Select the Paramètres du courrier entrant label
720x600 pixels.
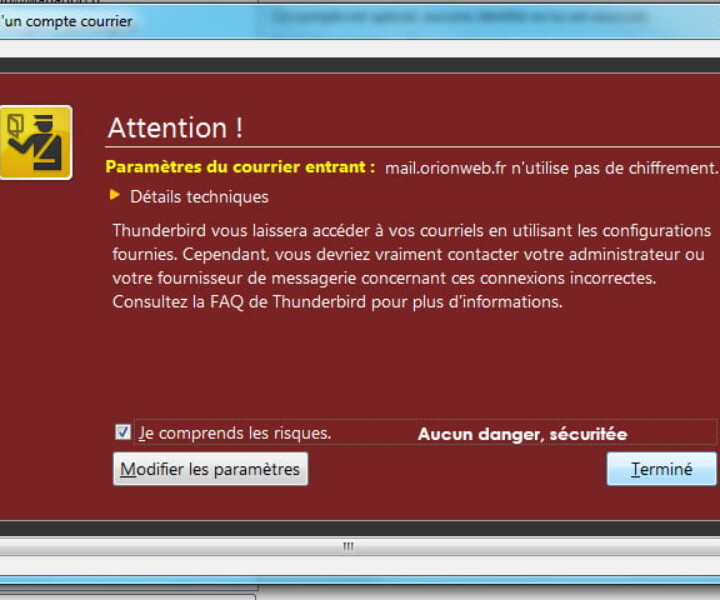(240, 167)
